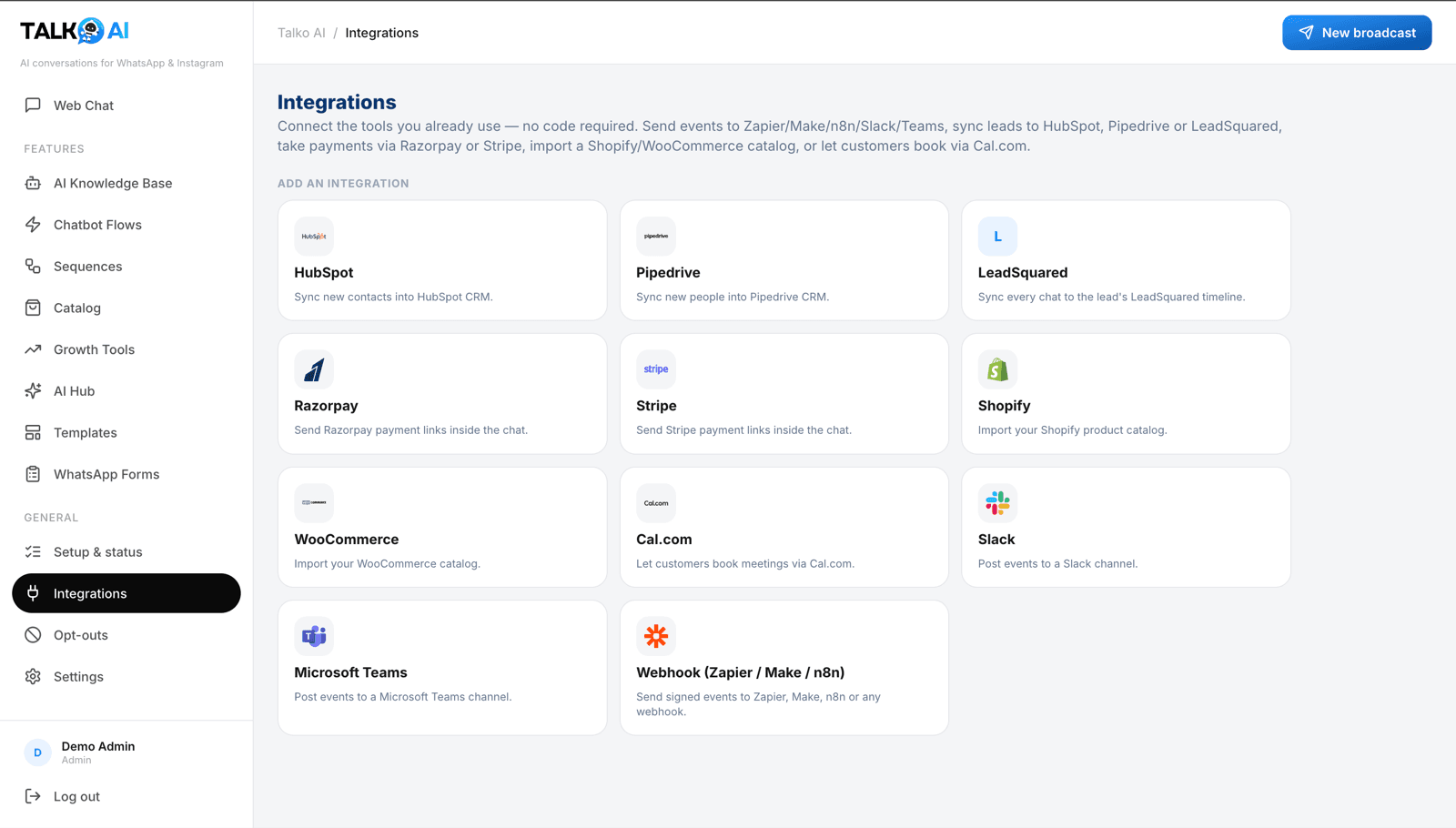
Task: Click the Growth Tools trend icon
Action: [33, 349]
